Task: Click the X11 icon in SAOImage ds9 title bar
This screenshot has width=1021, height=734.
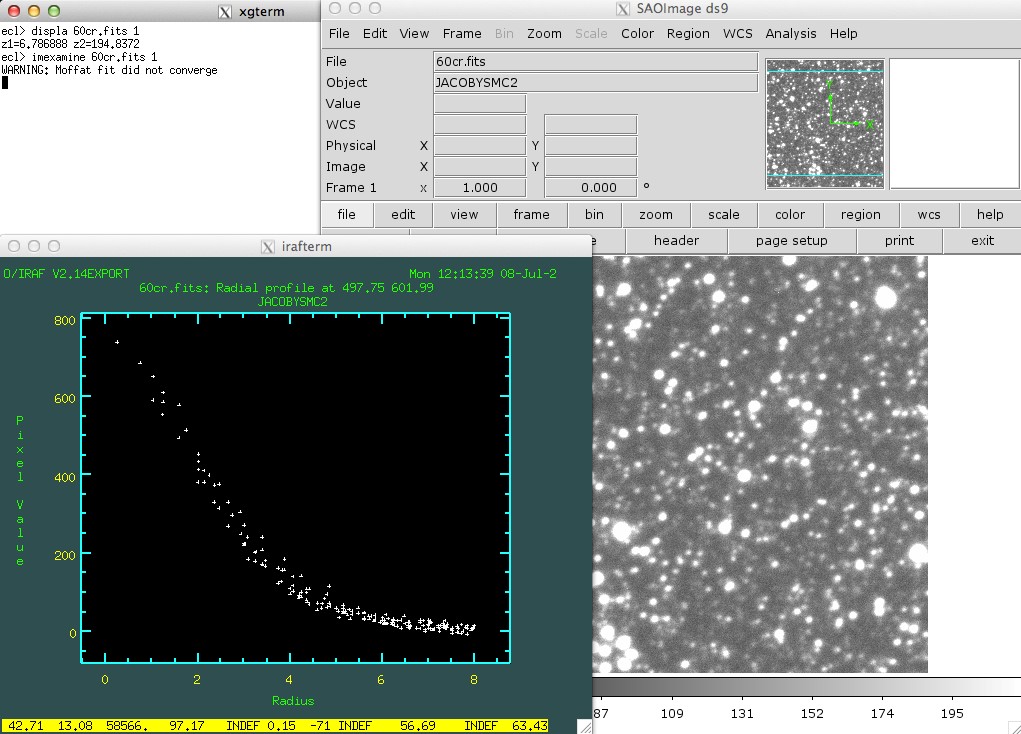Action: click(x=622, y=8)
